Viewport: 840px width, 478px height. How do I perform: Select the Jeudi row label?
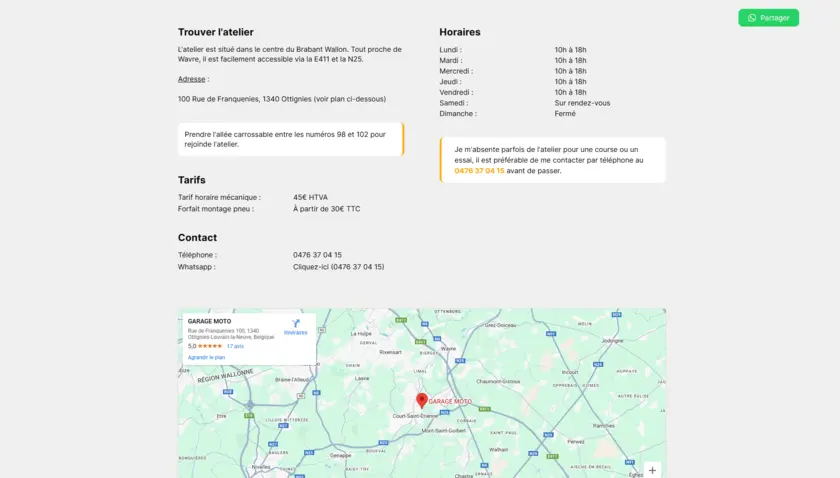(x=450, y=82)
